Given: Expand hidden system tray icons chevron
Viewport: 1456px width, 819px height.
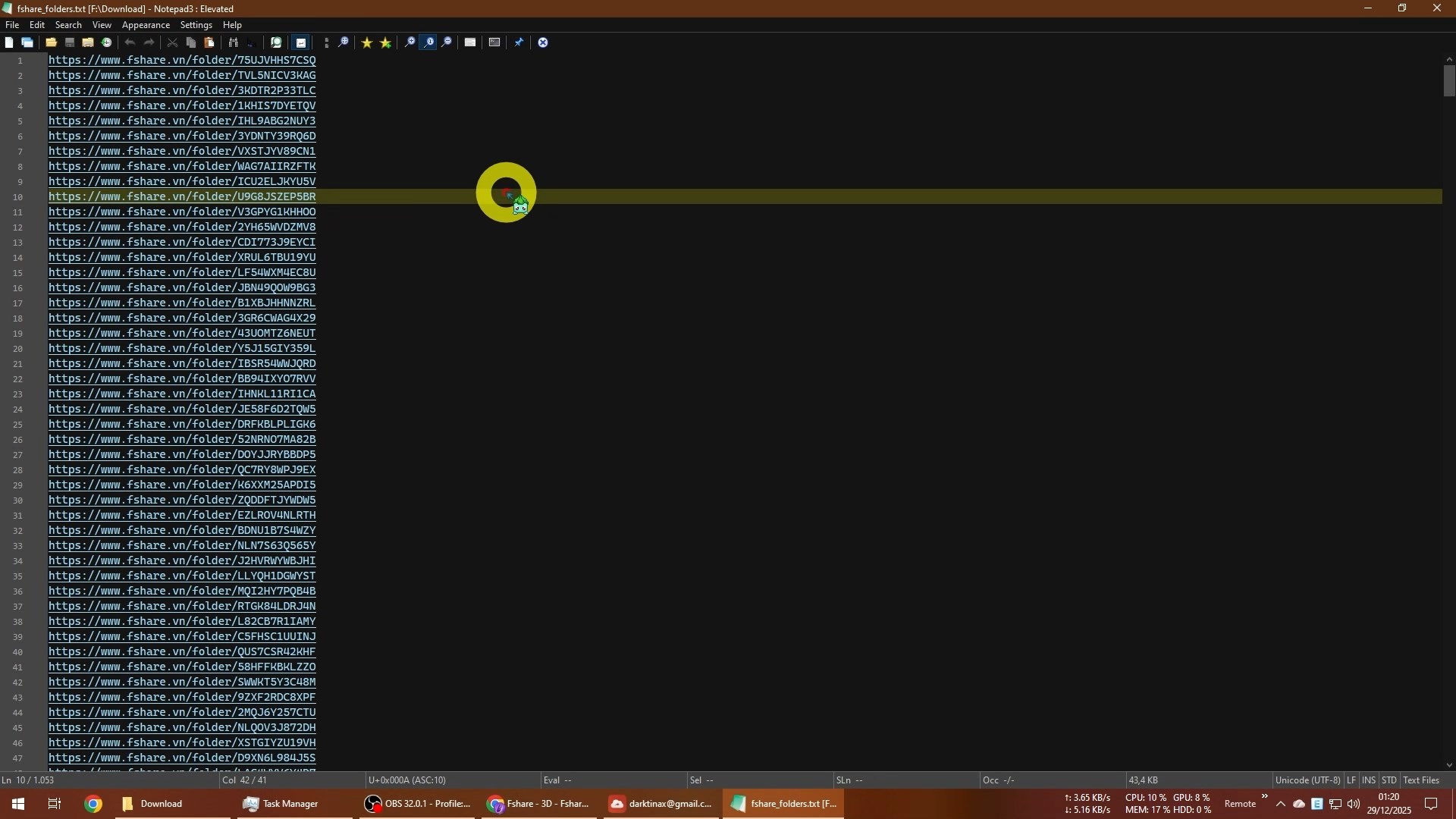Looking at the screenshot, I should (x=1280, y=804).
